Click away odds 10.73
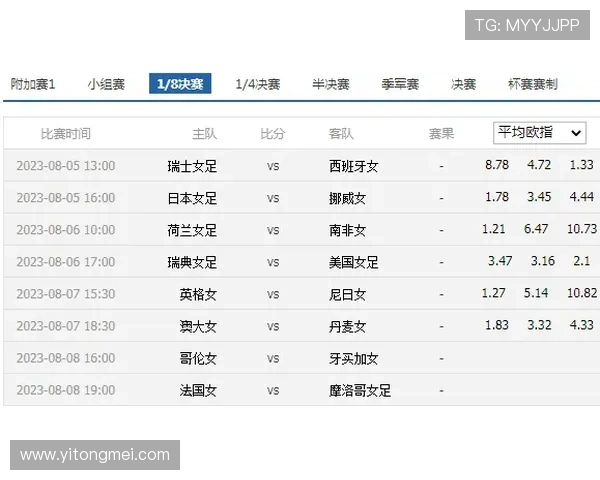This screenshot has width=600, height=480. click(582, 229)
